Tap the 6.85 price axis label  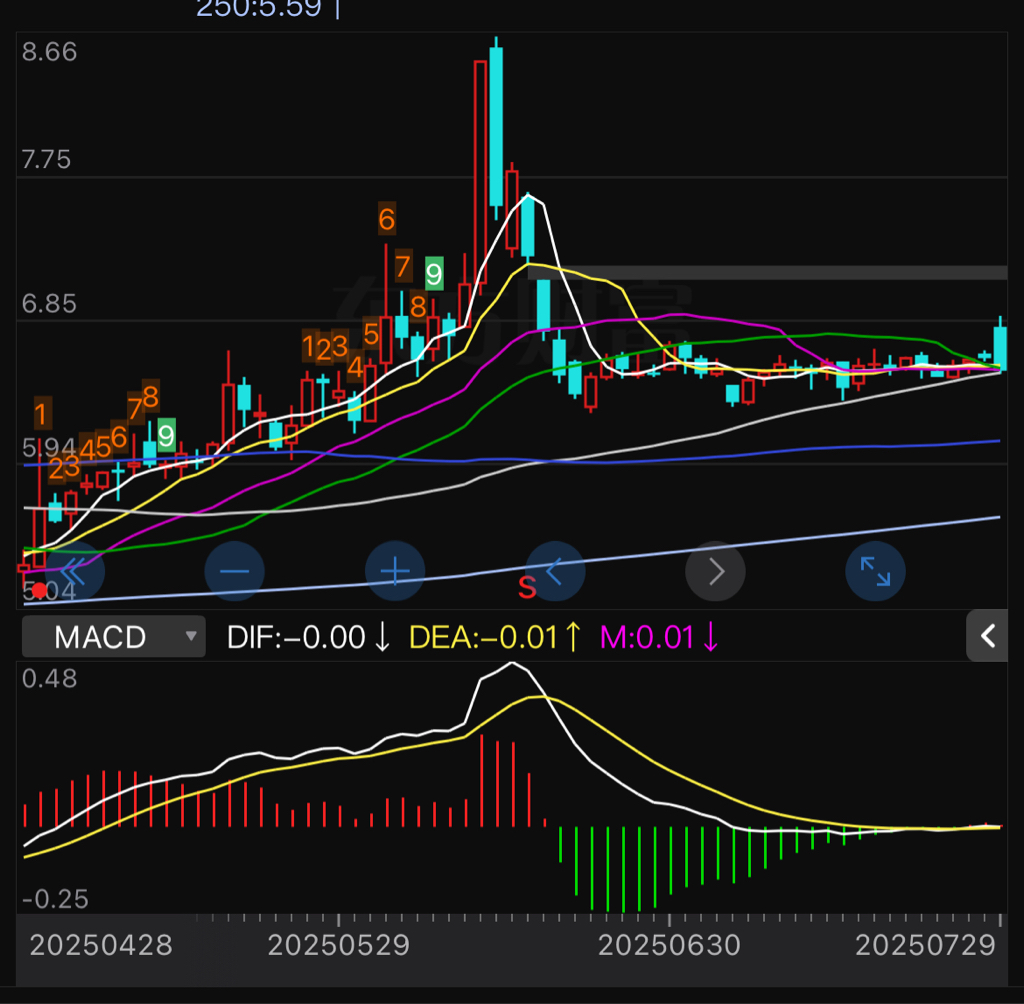coord(49,304)
